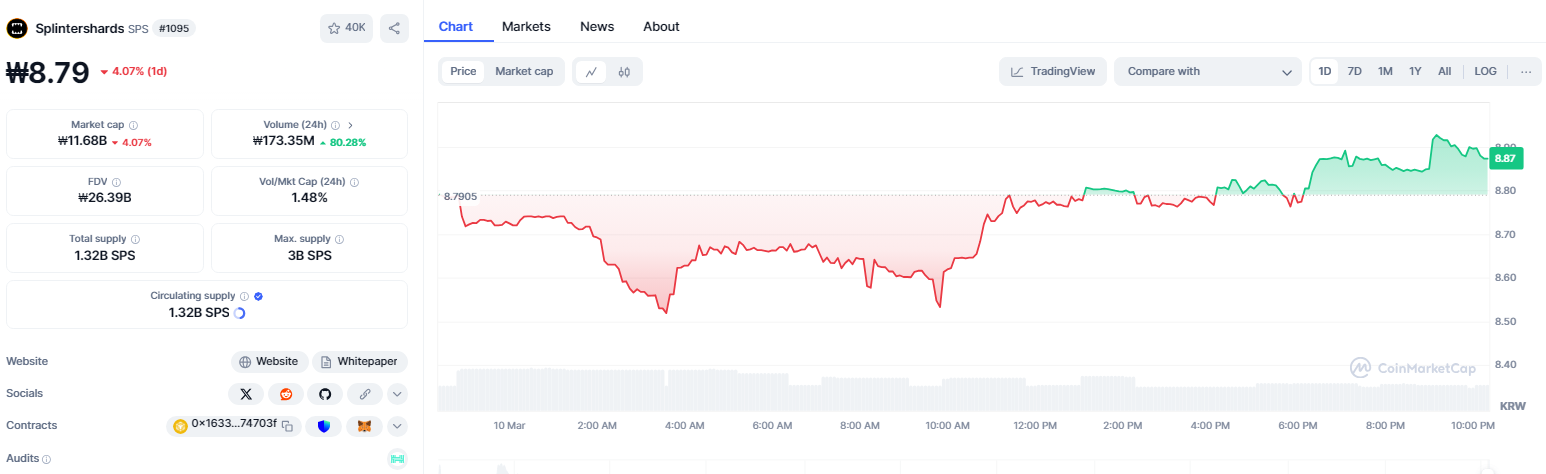Viewport: 1546px width, 474px height.
Task: Open the Compare with dropdown
Action: tap(1208, 71)
